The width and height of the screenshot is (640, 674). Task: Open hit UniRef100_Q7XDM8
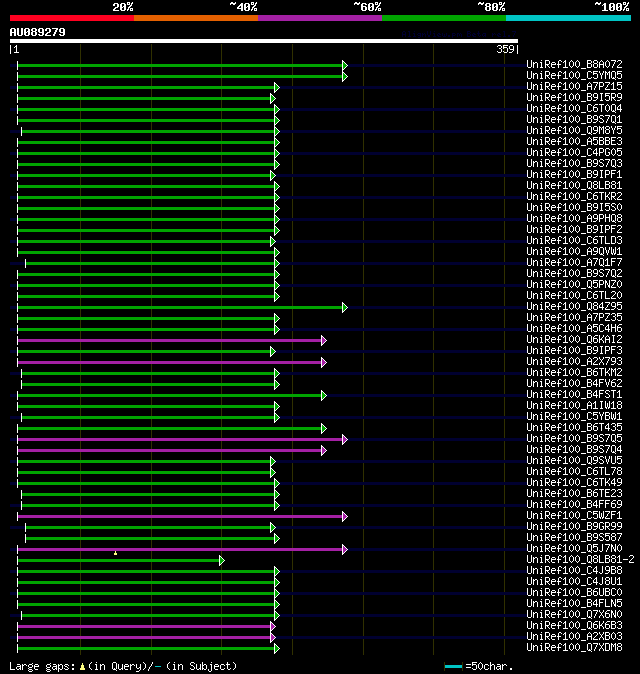pyautogui.click(x=574, y=647)
